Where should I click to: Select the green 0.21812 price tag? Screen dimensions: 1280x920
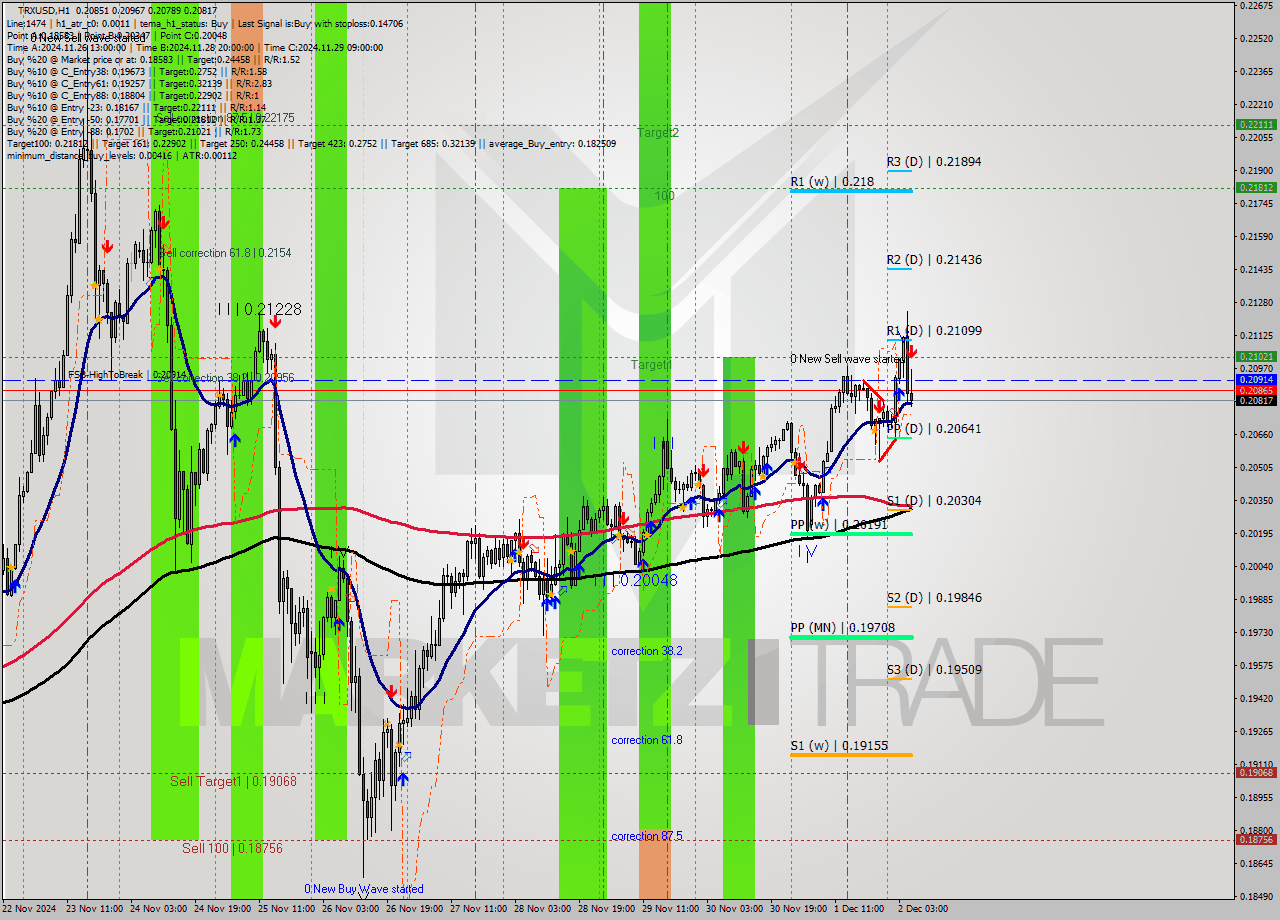pos(1256,187)
